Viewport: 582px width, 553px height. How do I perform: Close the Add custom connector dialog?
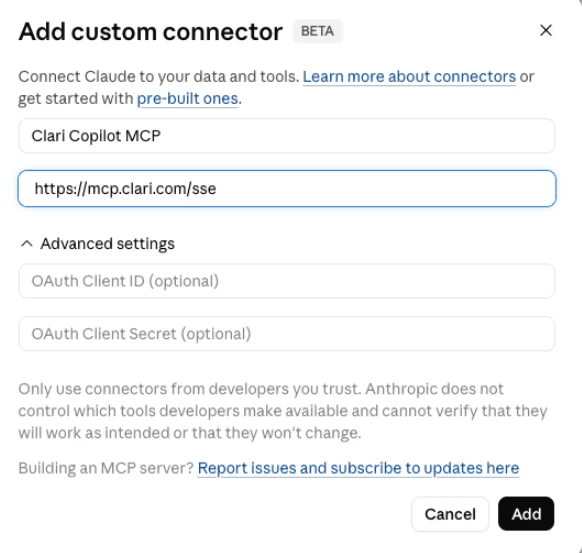546,30
